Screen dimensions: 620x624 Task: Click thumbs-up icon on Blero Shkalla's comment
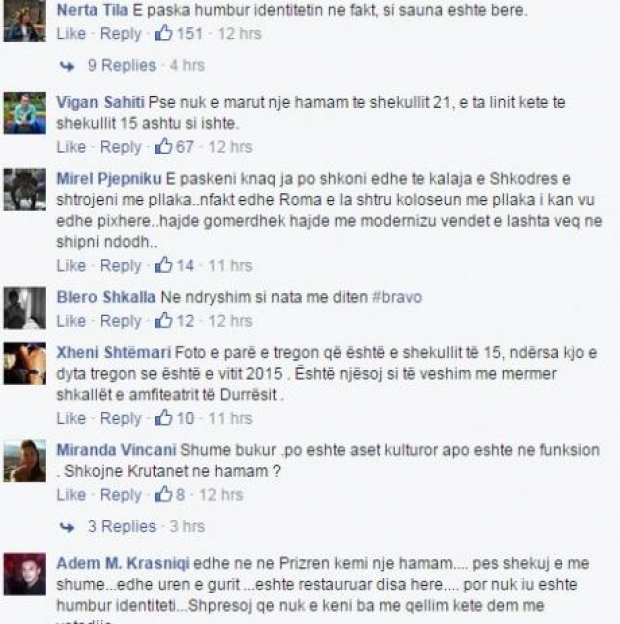coord(163,320)
